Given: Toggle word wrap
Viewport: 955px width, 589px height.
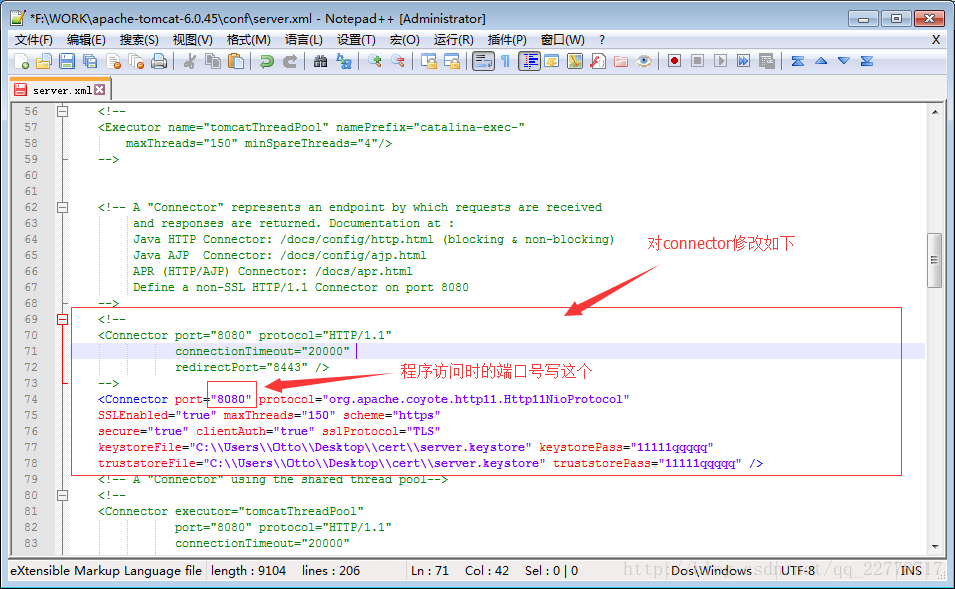Looking at the screenshot, I should click(483, 62).
